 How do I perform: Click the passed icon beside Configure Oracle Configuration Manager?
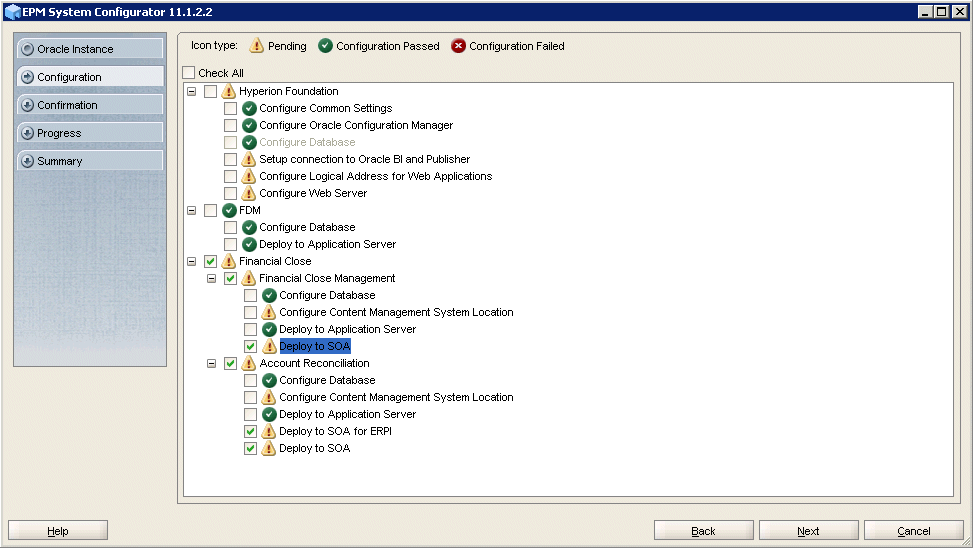point(249,125)
